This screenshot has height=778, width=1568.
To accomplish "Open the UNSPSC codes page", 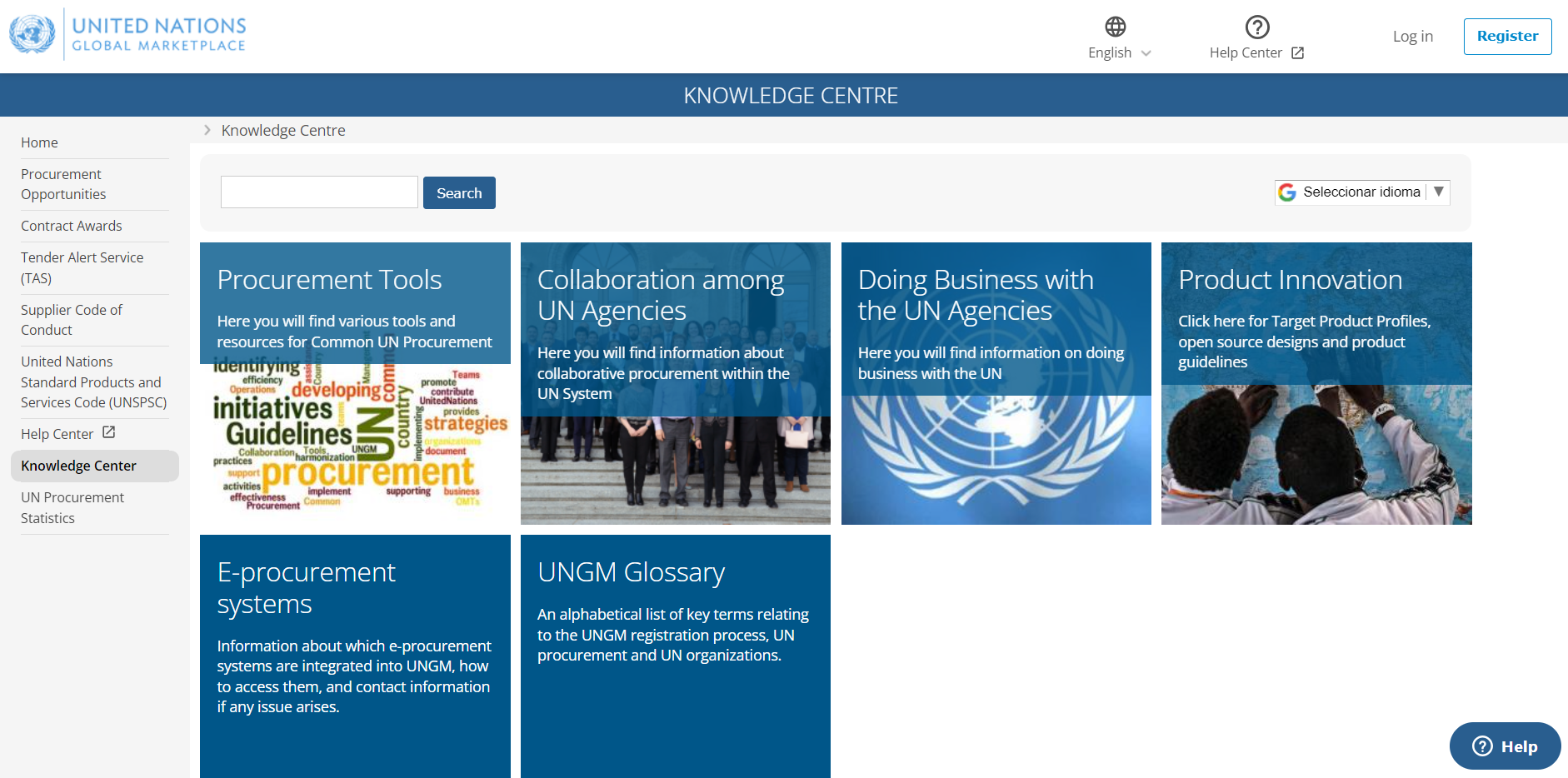I will (94, 382).
